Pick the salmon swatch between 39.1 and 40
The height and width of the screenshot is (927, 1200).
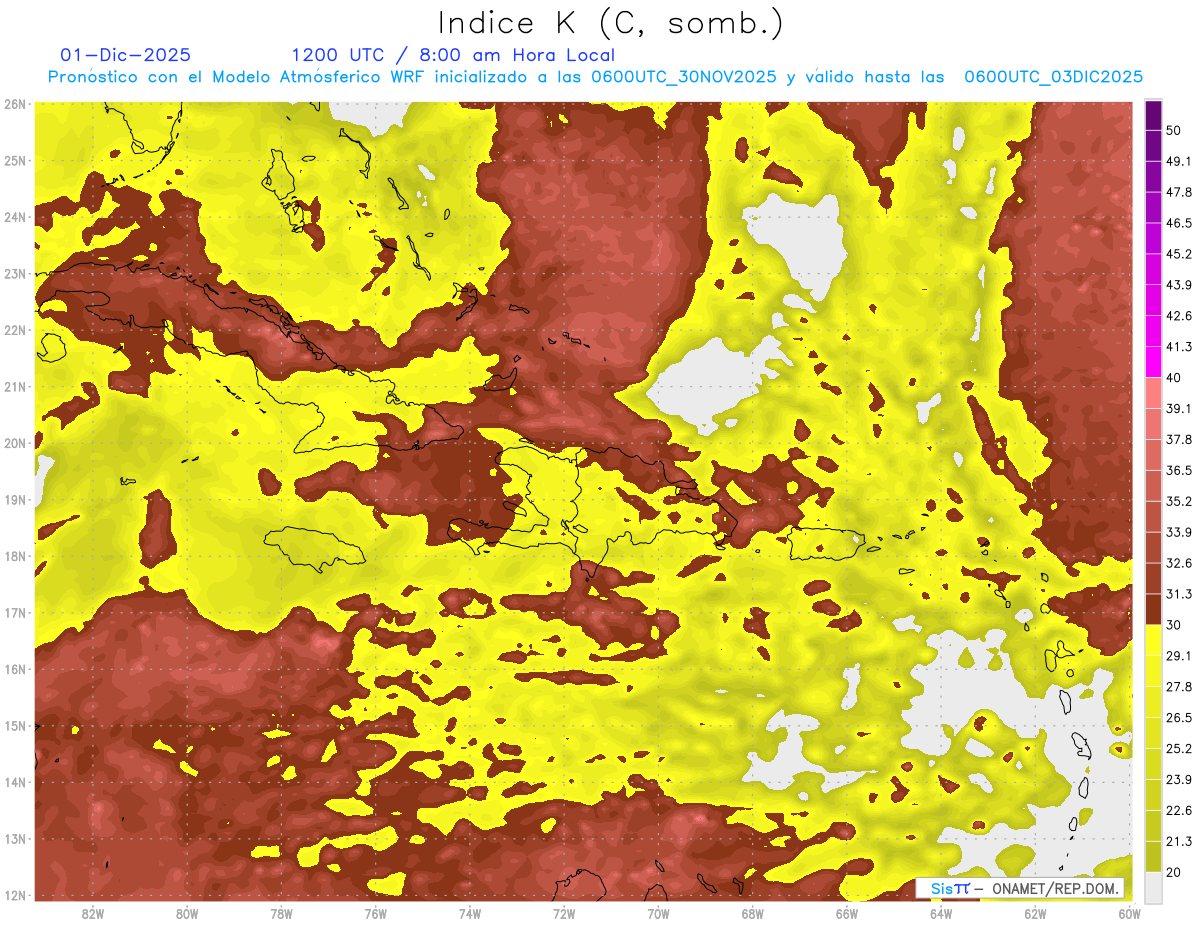tap(1153, 393)
